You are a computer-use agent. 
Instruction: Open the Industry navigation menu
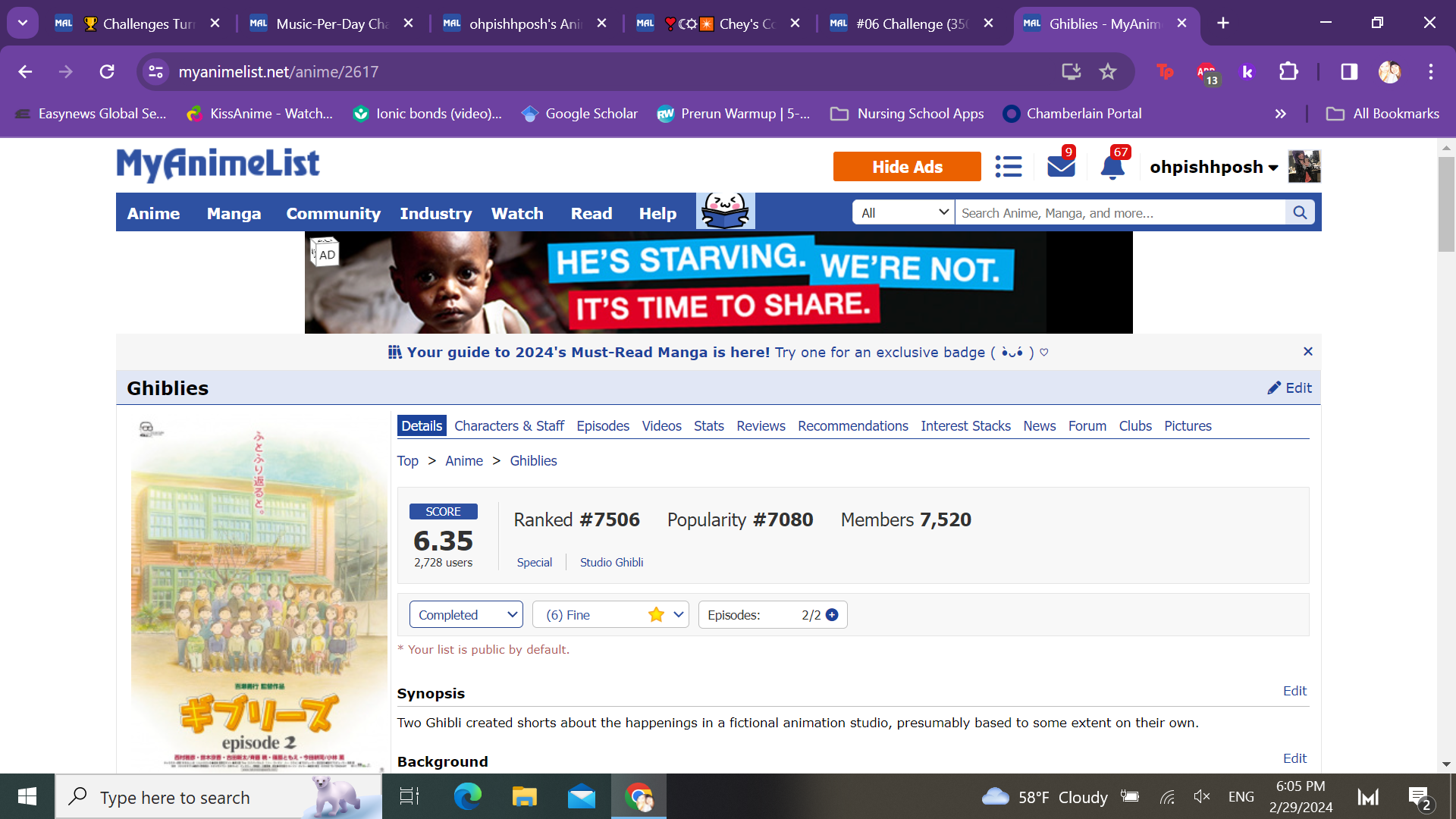coord(436,213)
